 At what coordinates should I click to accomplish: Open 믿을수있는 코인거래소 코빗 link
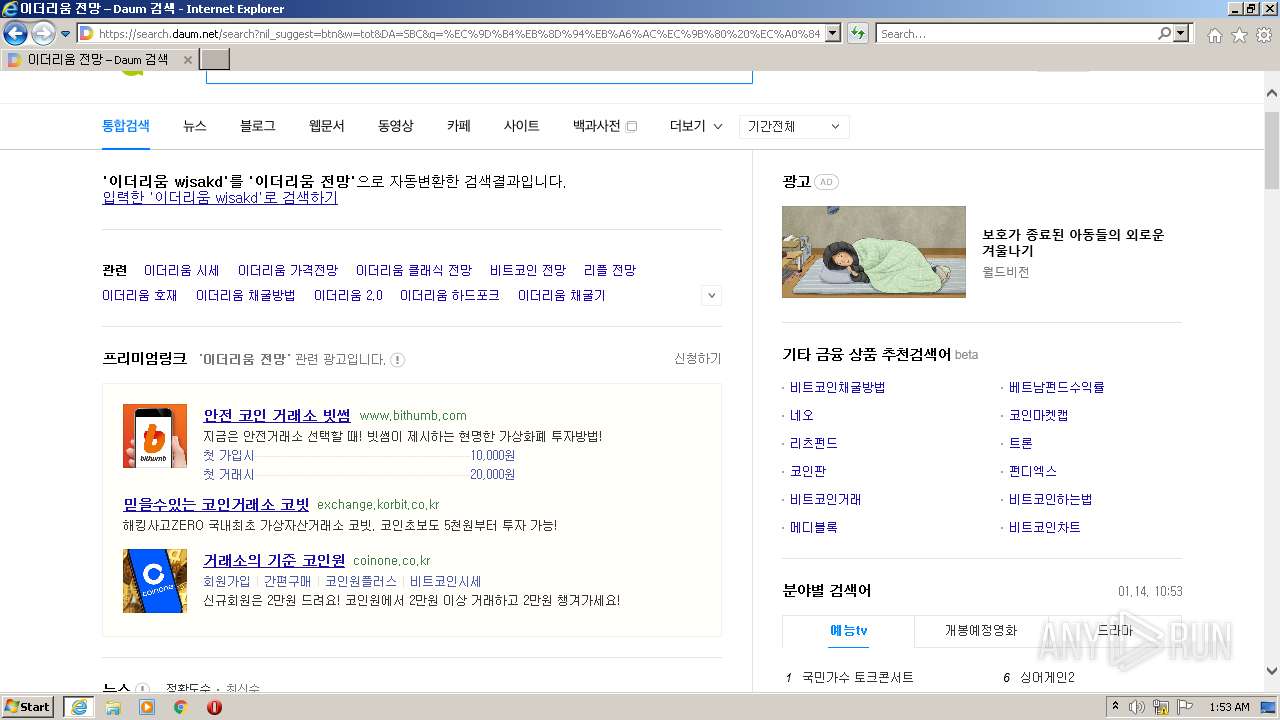(216, 504)
